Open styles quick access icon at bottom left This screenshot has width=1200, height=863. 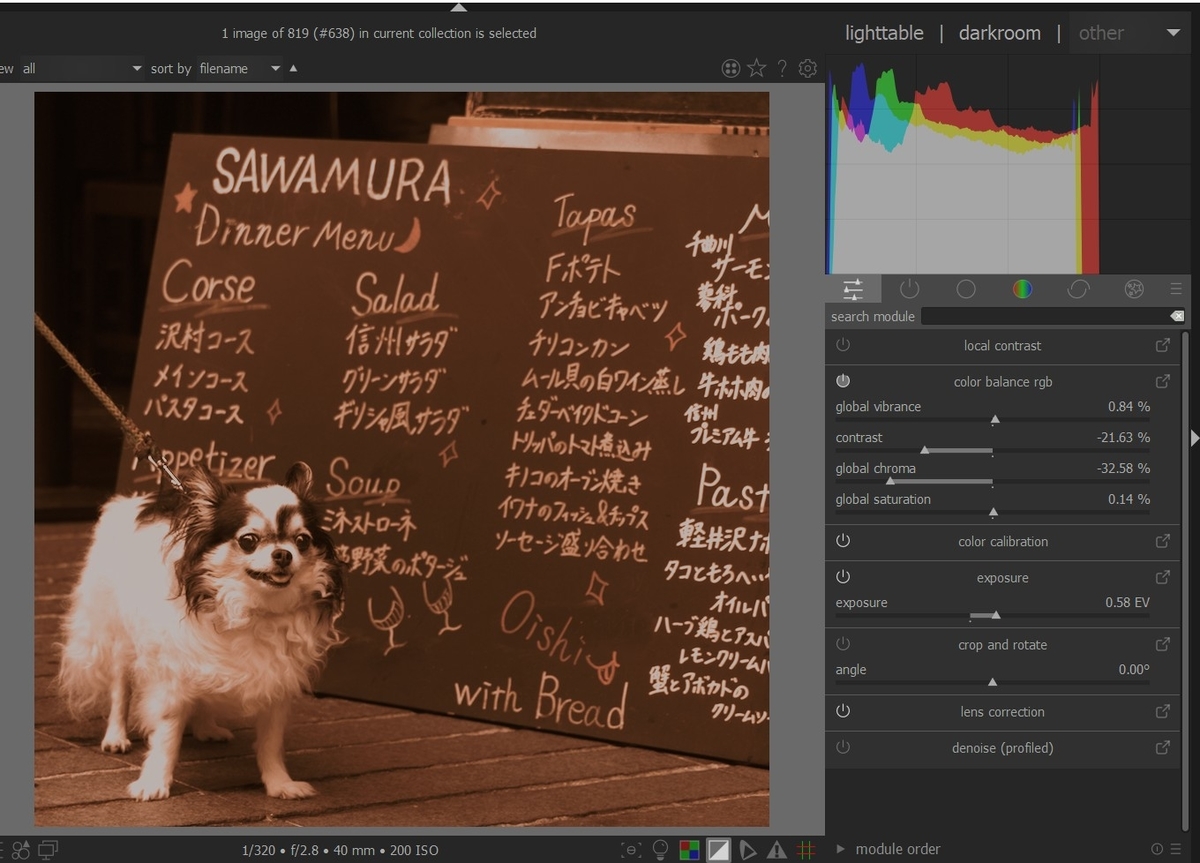[20, 850]
